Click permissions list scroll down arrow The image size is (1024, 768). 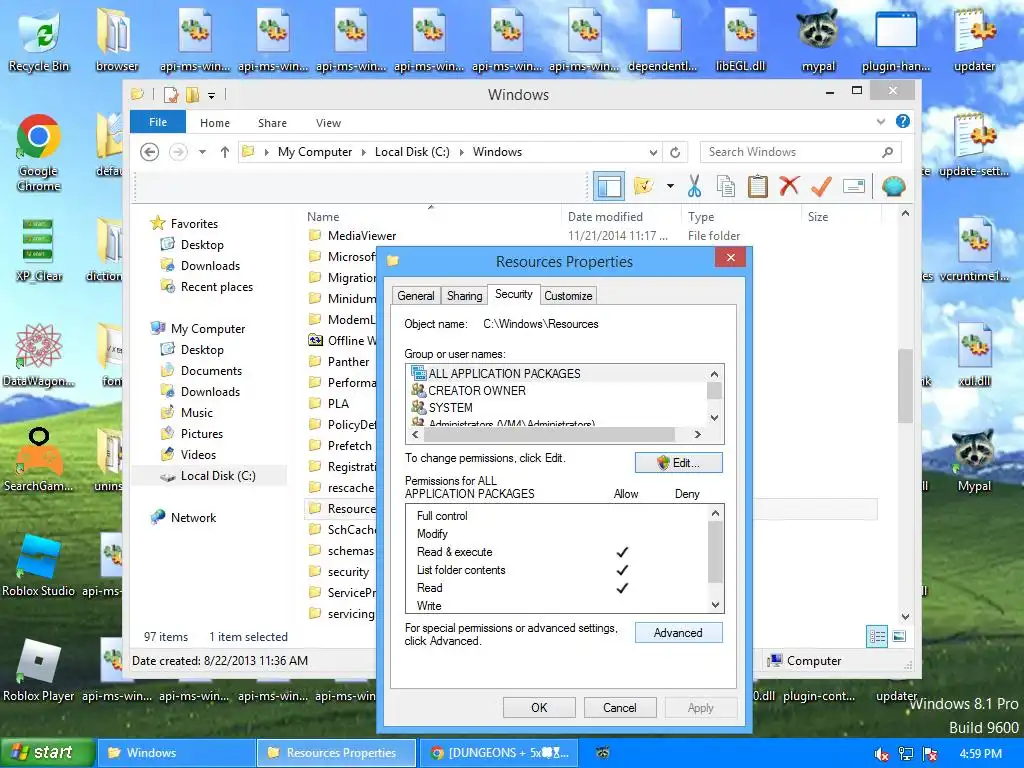tap(715, 605)
